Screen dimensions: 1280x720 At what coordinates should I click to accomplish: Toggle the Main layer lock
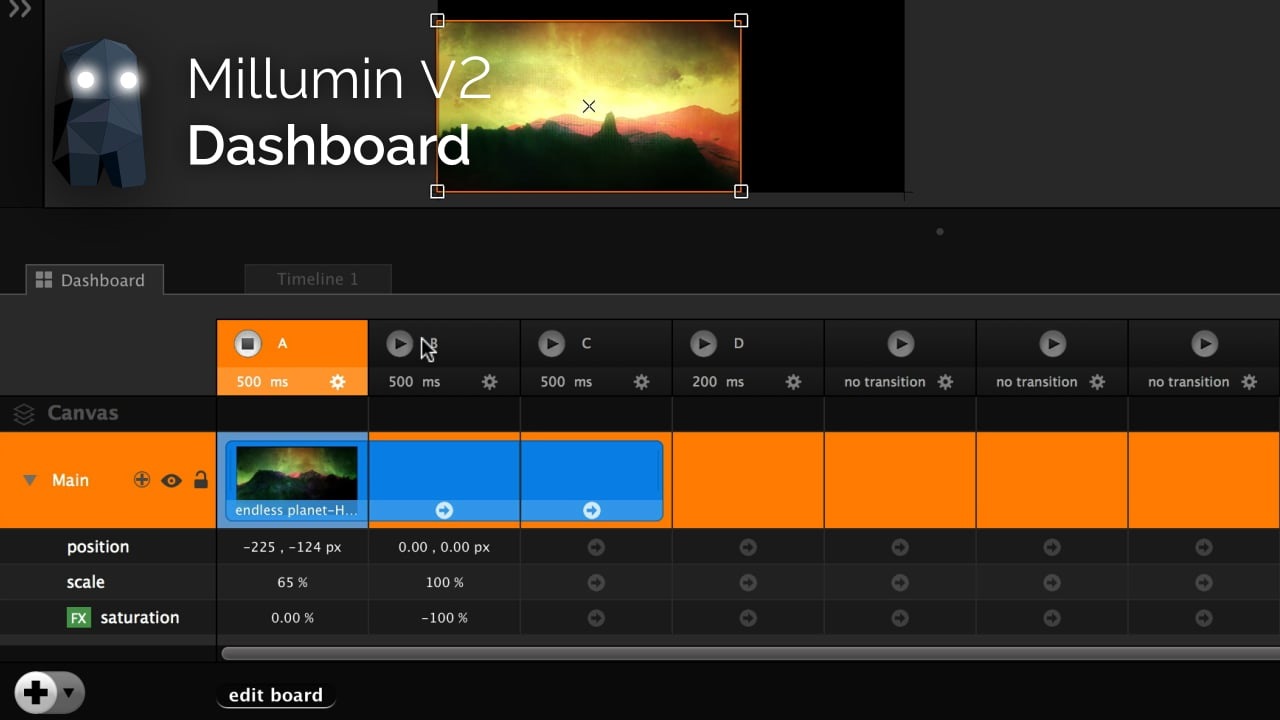[201, 479]
